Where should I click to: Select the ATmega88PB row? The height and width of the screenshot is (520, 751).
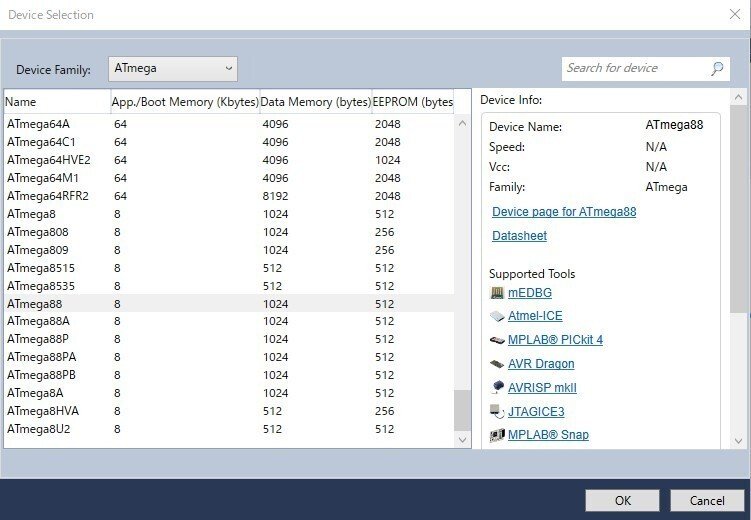coord(229,375)
